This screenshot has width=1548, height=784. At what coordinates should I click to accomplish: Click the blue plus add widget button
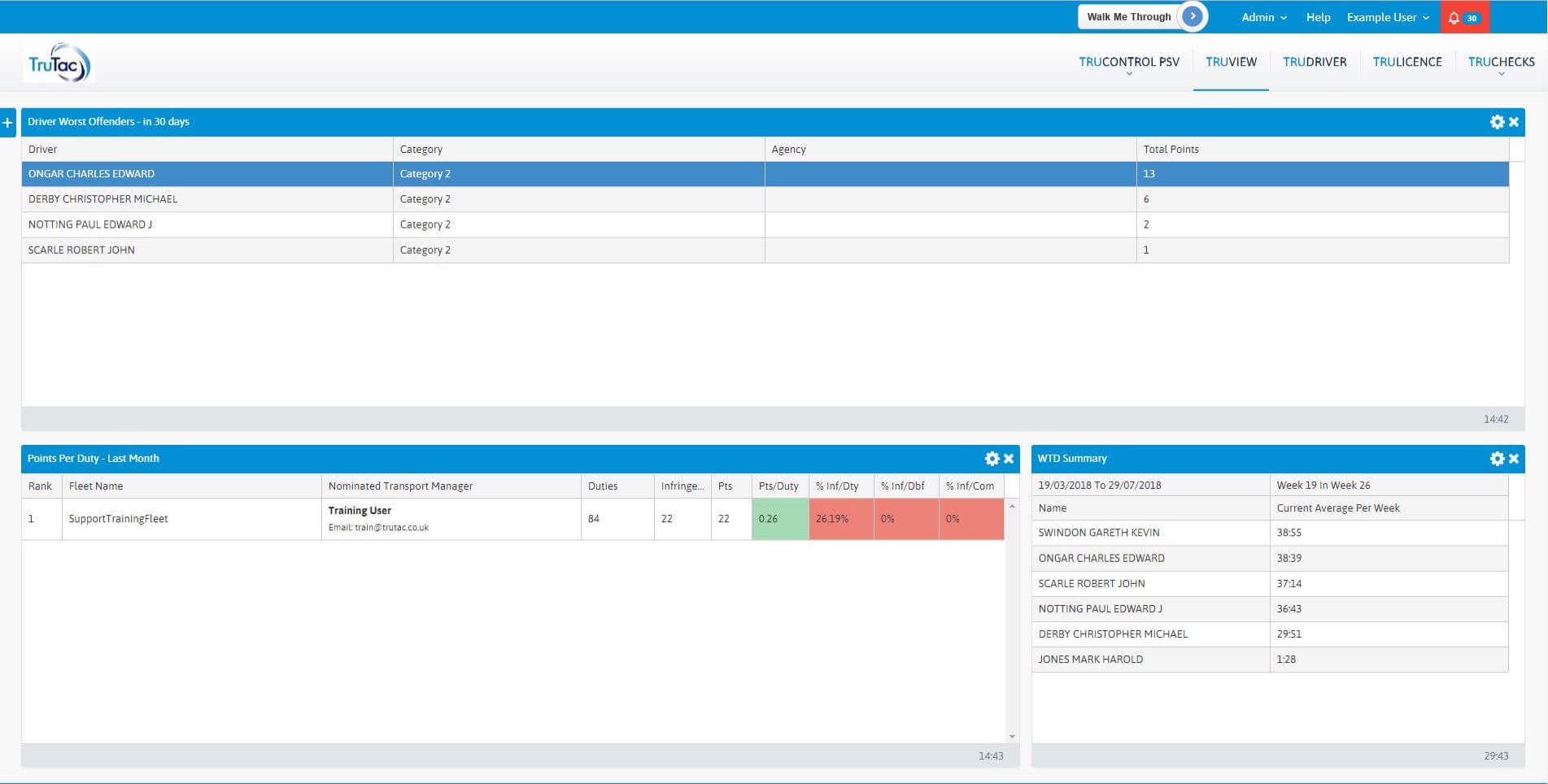tap(8, 123)
